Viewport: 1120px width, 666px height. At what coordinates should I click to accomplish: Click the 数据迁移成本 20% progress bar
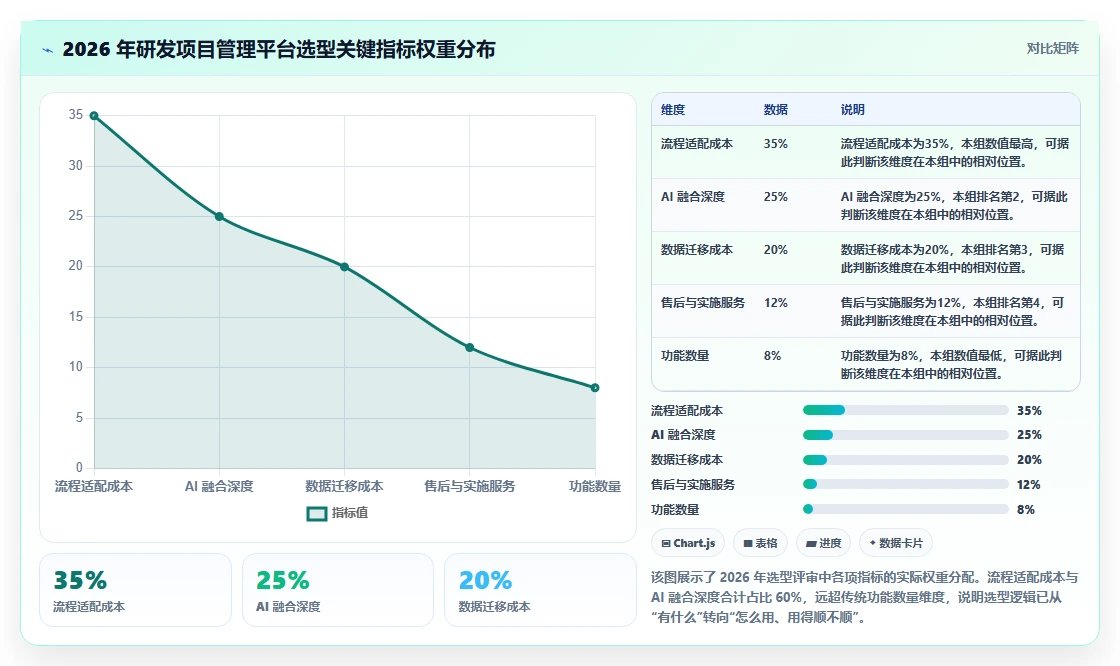(906, 460)
